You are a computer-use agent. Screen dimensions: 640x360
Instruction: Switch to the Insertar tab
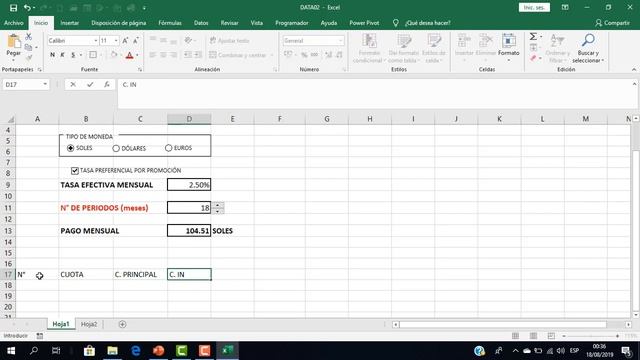pos(70,23)
